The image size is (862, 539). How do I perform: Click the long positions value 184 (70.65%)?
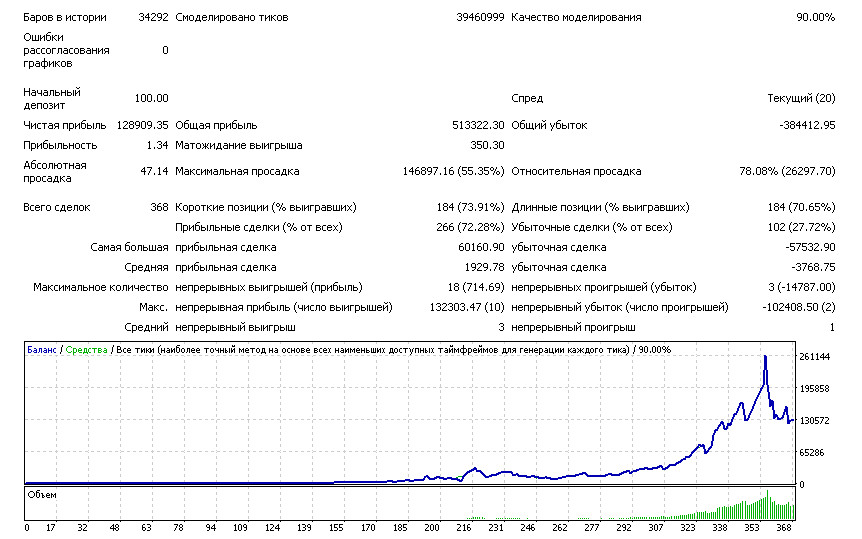pyautogui.click(x=801, y=207)
